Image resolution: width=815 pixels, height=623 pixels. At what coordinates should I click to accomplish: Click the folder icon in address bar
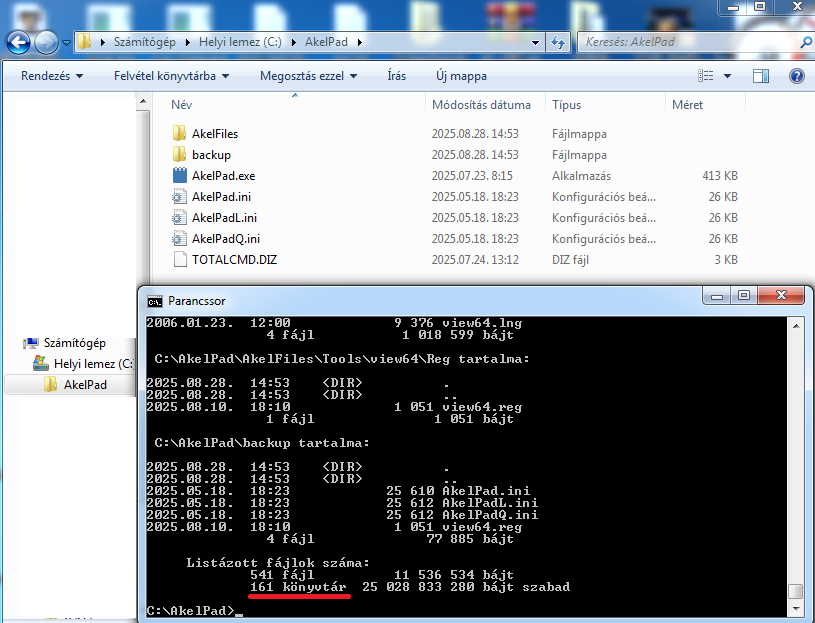click(84, 42)
